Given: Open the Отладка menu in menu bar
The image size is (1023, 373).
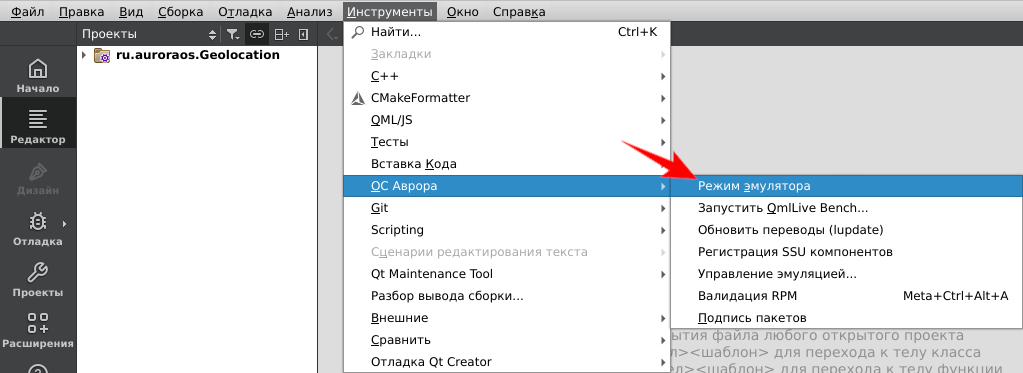Looking at the screenshot, I should pyautogui.click(x=245, y=12).
